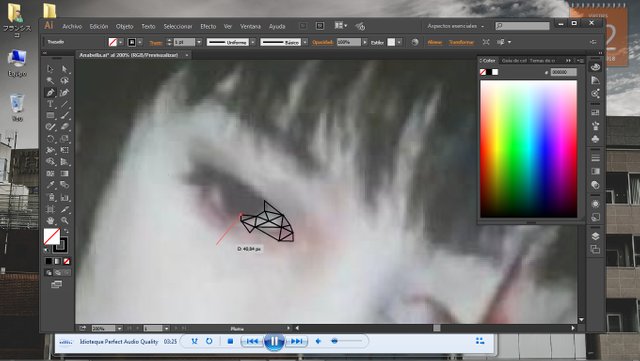The width and height of the screenshot is (640, 361).
Task: Set fill mode to Gradient
Action: [58, 261]
